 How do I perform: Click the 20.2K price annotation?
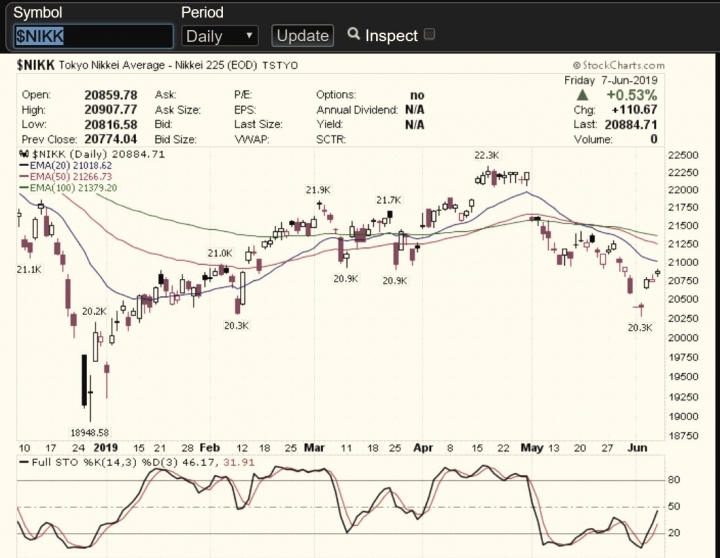[94, 311]
